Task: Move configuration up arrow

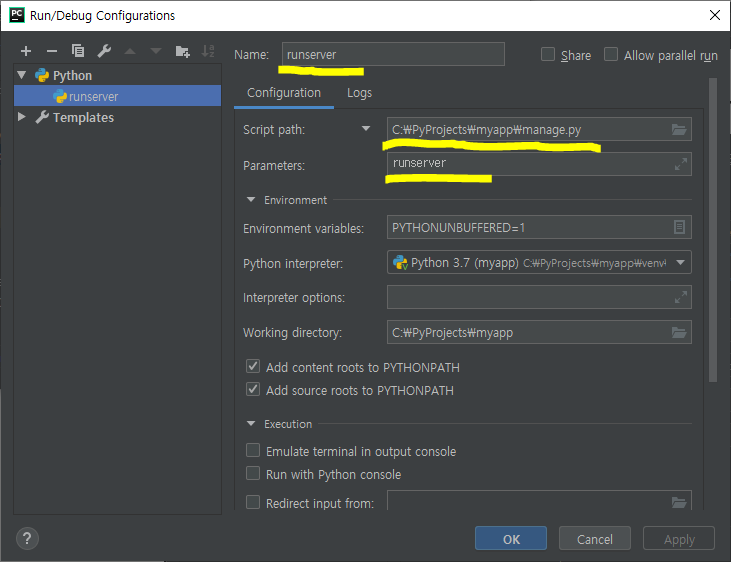Action: click(130, 51)
